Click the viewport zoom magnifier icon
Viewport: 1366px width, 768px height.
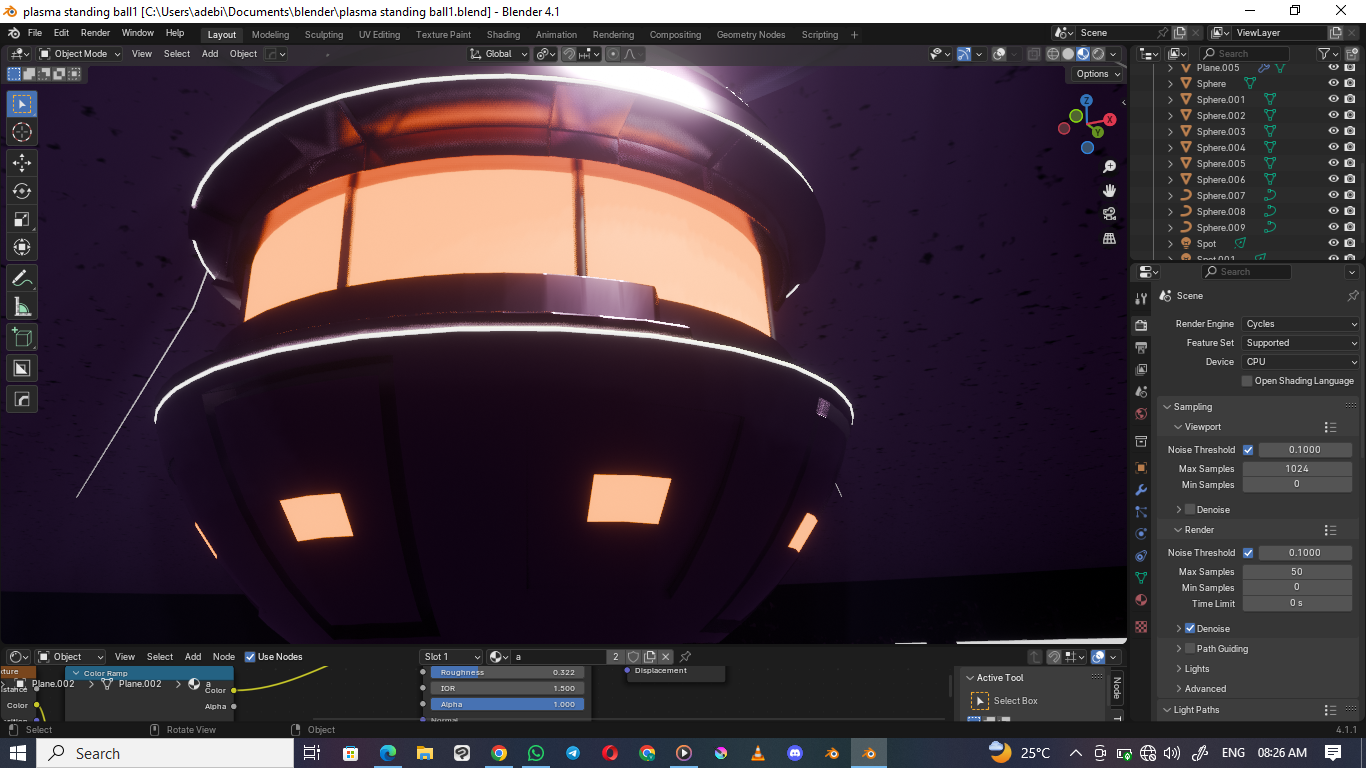[1109, 167]
